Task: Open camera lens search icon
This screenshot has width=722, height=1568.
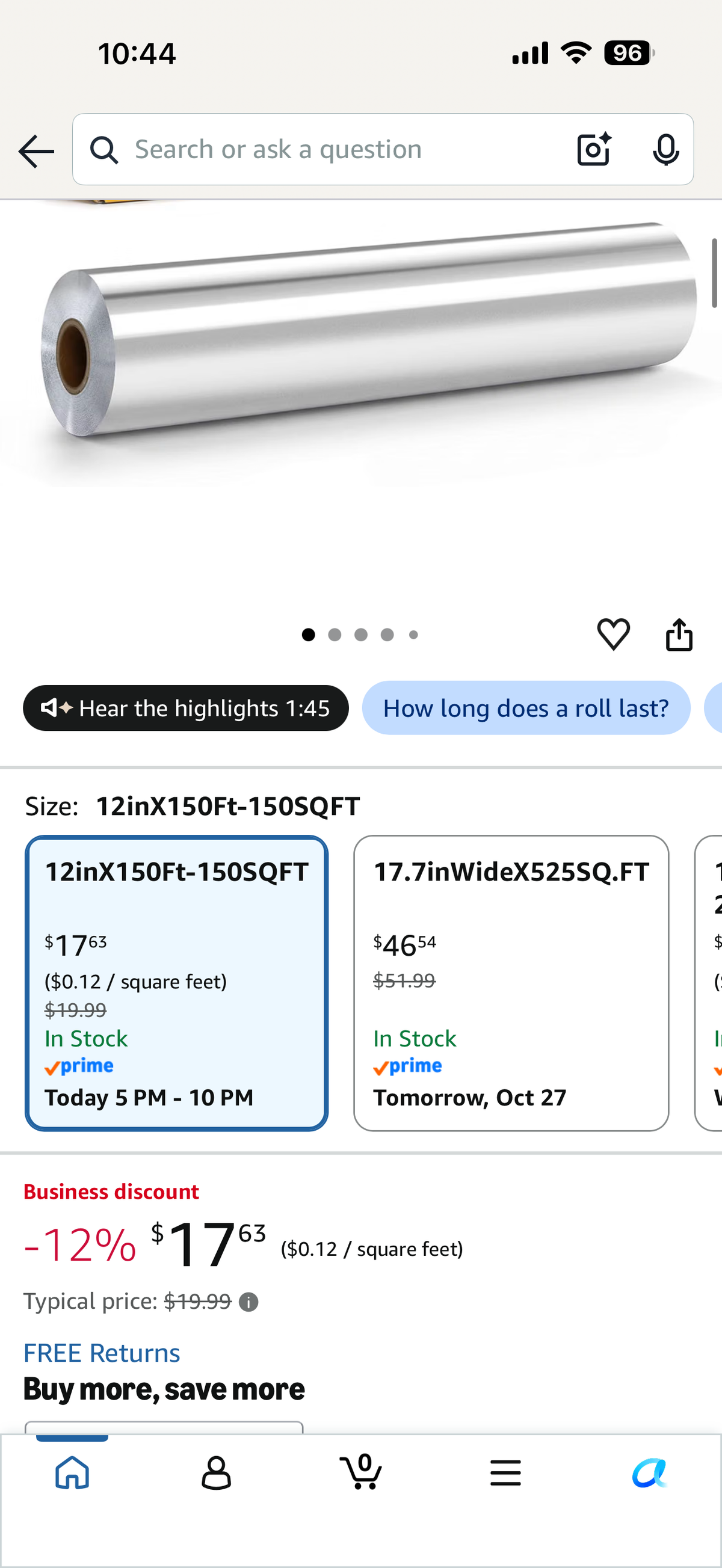Action: click(x=594, y=149)
